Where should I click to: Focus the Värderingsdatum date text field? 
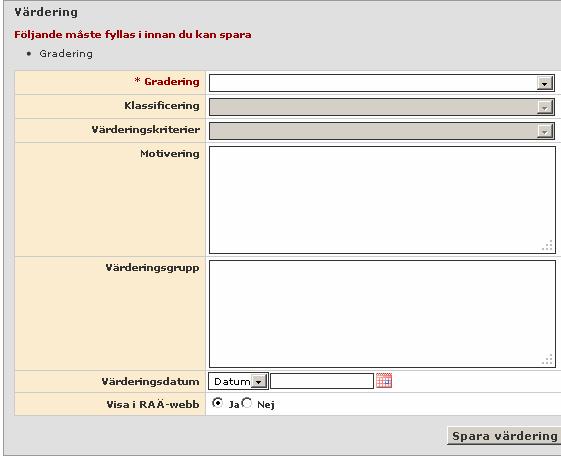point(322,381)
